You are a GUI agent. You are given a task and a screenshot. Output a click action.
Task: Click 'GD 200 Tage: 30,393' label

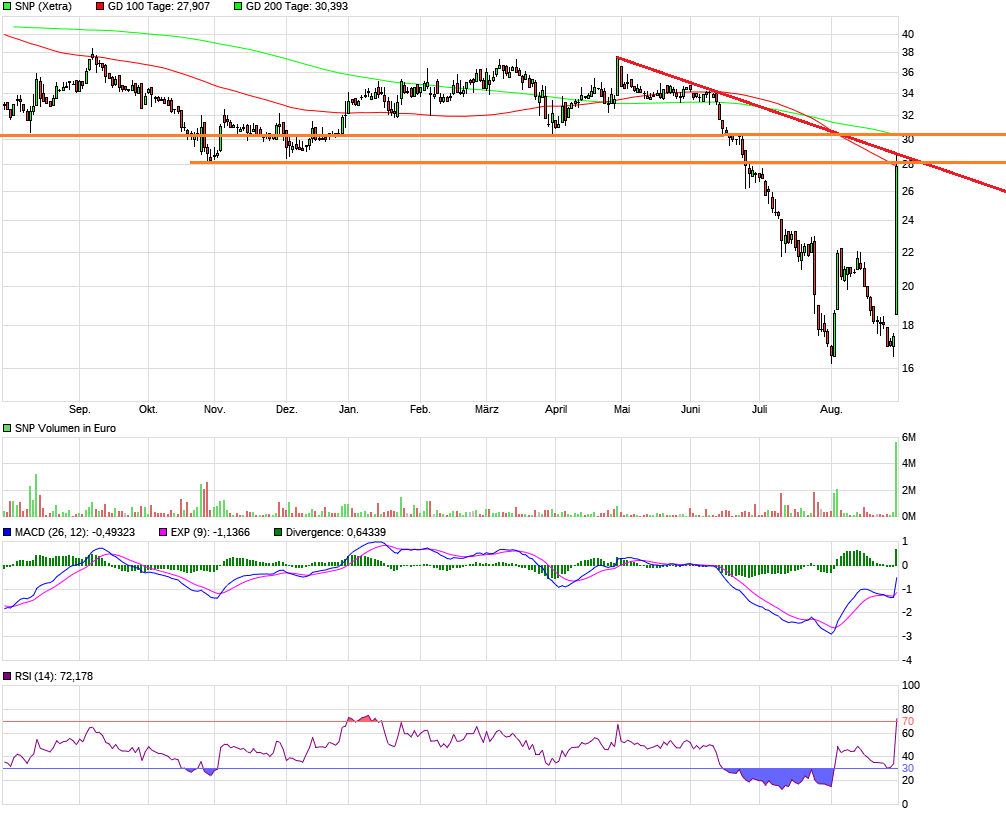coord(297,6)
